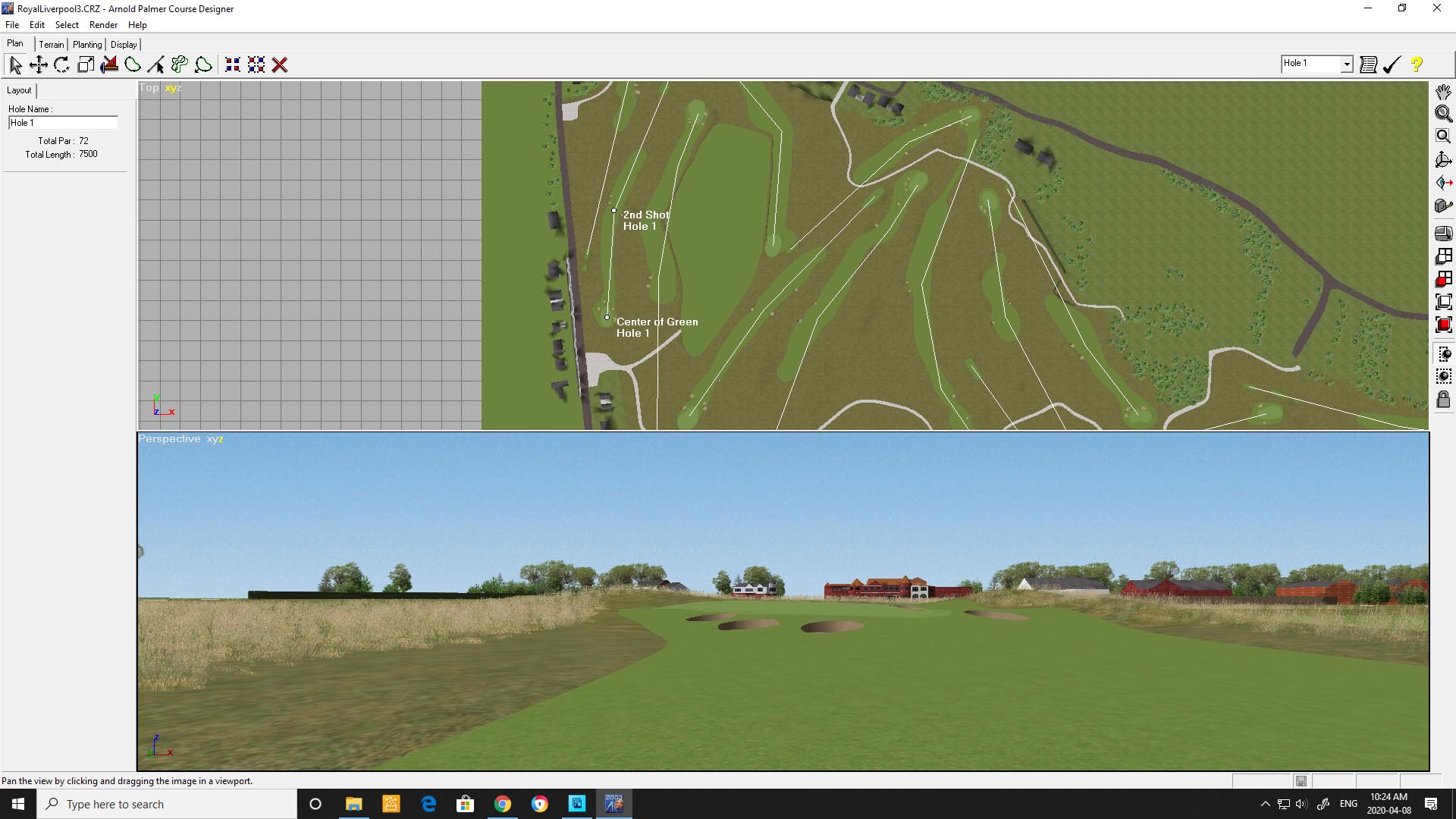The width and height of the screenshot is (1456, 819).
Task: Select the arrow pointer tool
Action: tap(16, 65)
